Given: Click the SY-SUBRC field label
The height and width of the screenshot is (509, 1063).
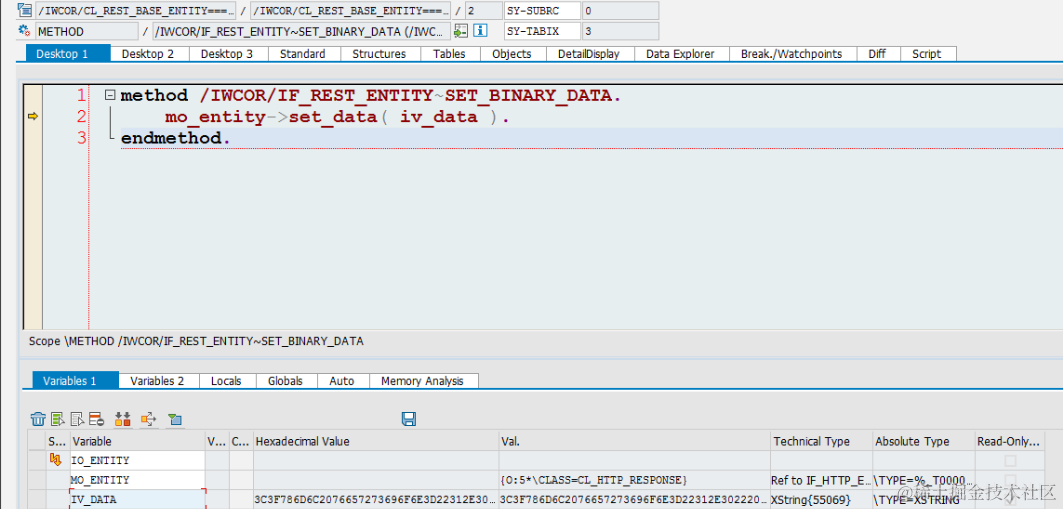Looking at the screenshot, I should click(542, 10).
